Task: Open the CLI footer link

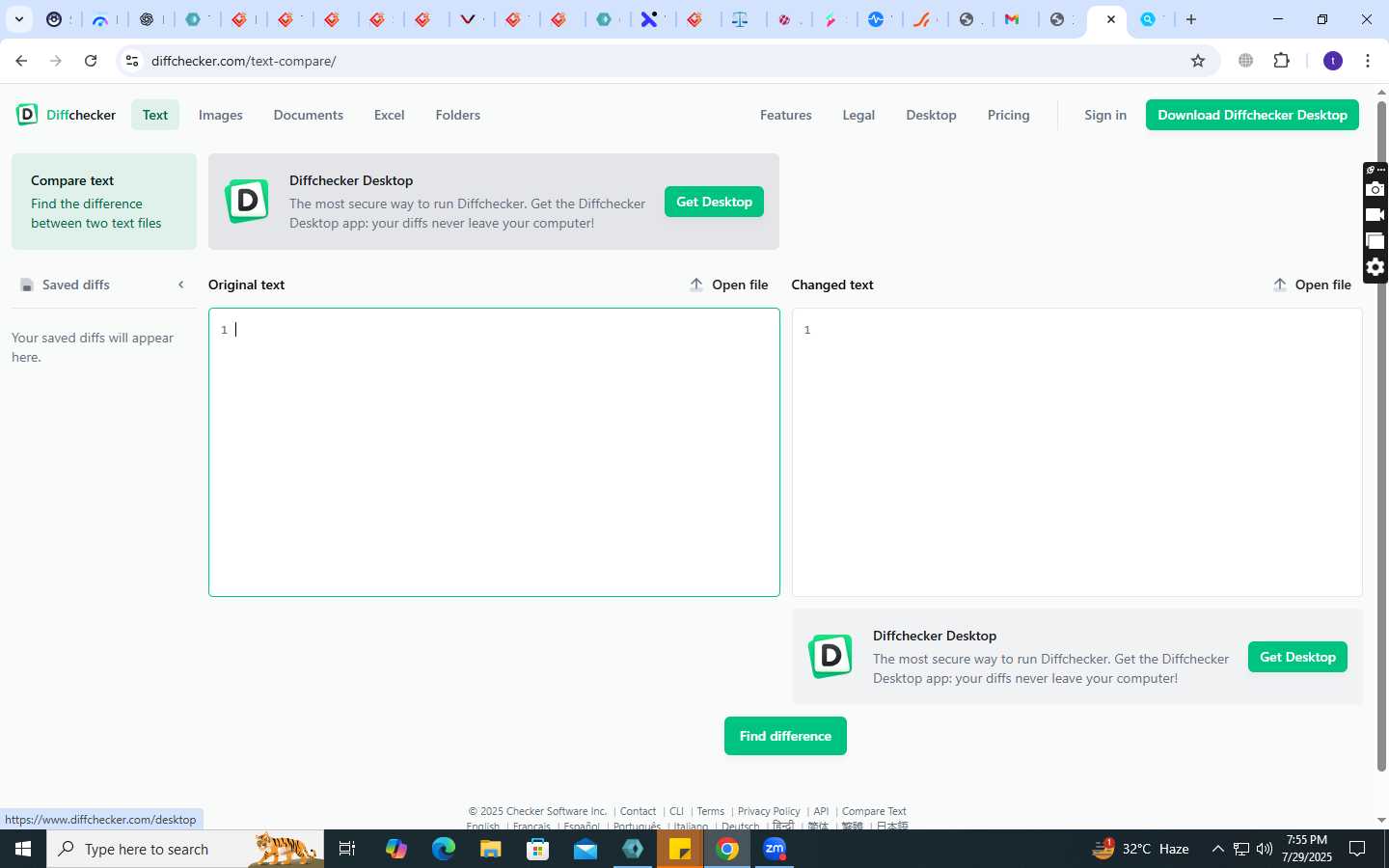Action: (x=676, y=811)
